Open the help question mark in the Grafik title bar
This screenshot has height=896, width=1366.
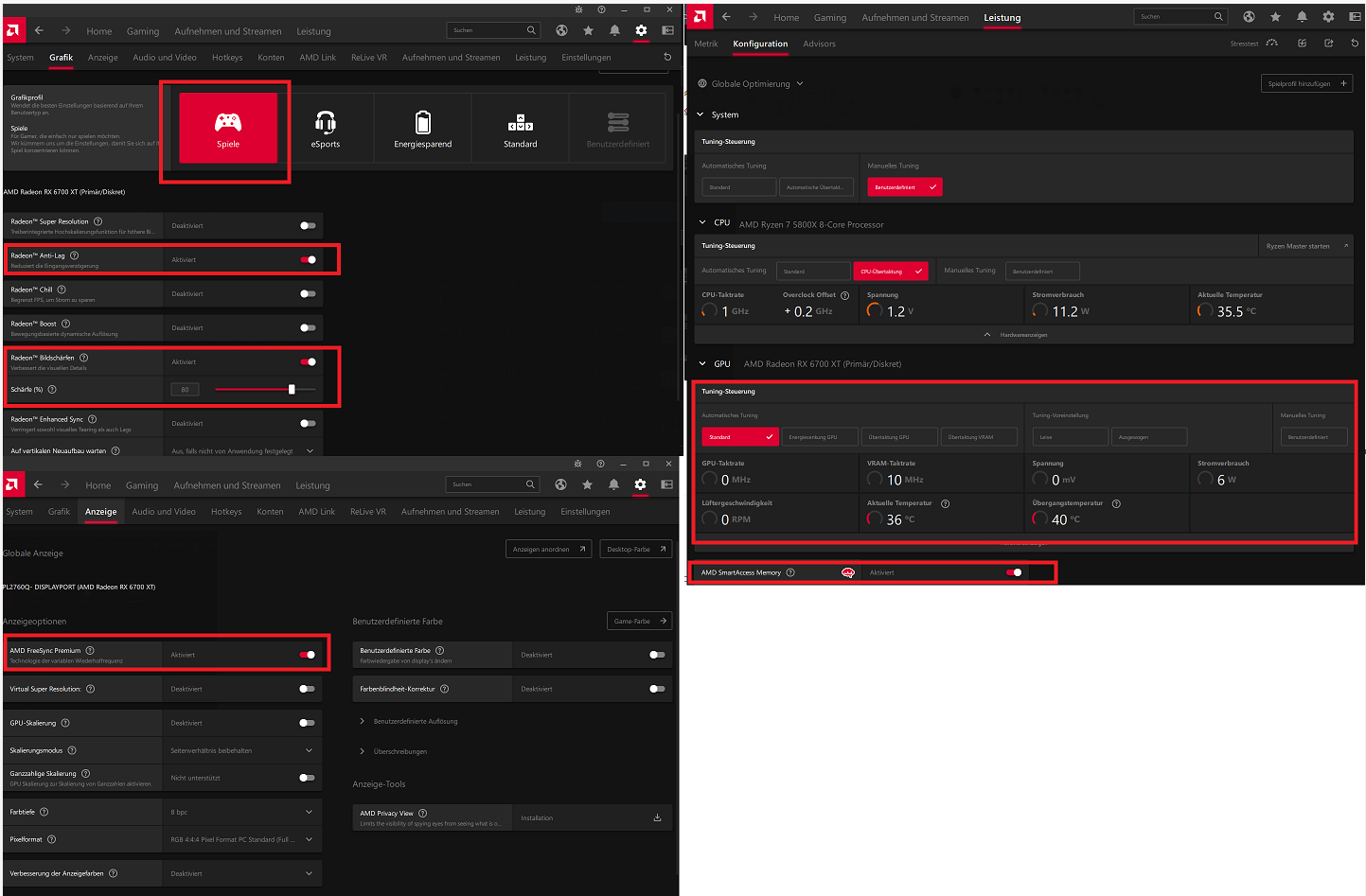pos(601,9)
